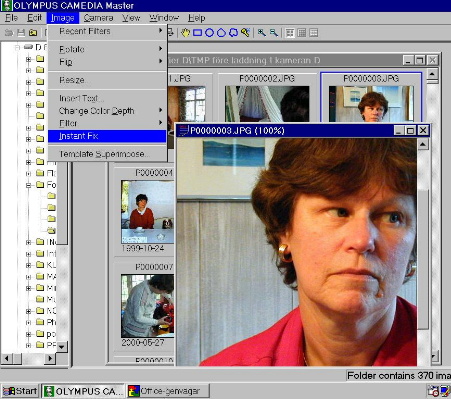The image size is (451, 399).
Task: Click the 'Folder contains 370' status text
Action: (399, 376)
